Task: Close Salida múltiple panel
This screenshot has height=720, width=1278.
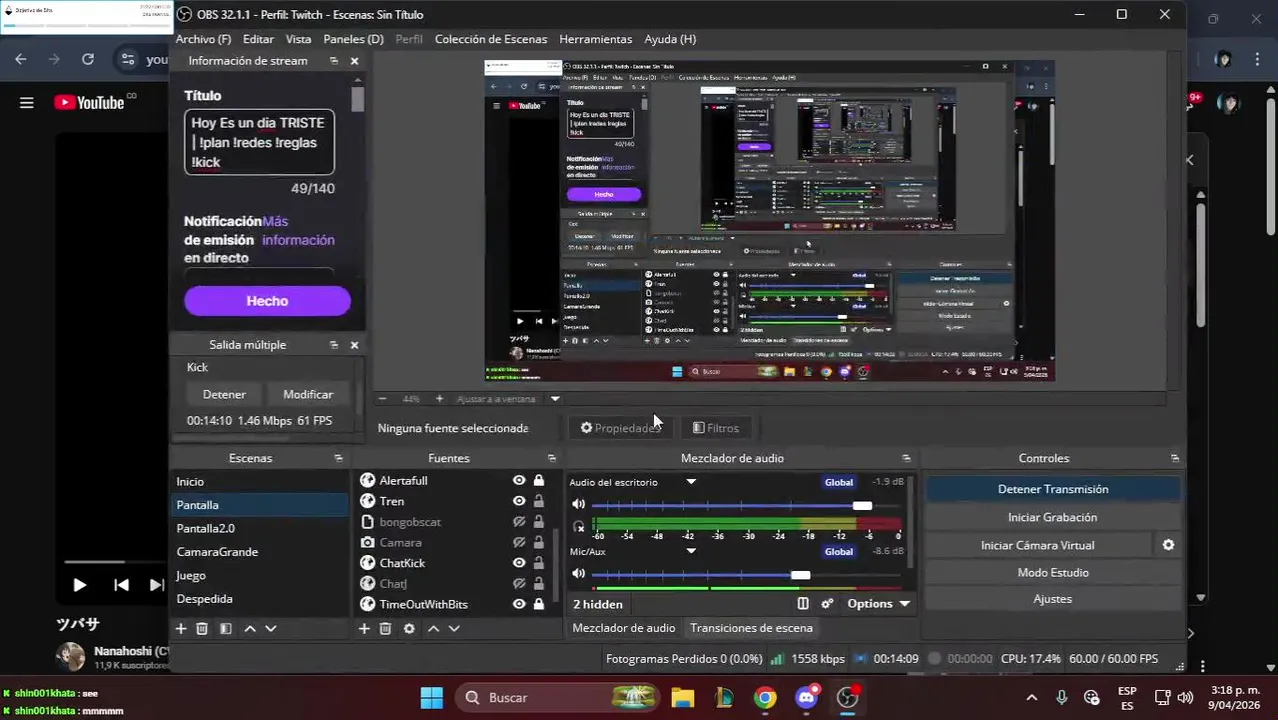Action: (354, 345)
